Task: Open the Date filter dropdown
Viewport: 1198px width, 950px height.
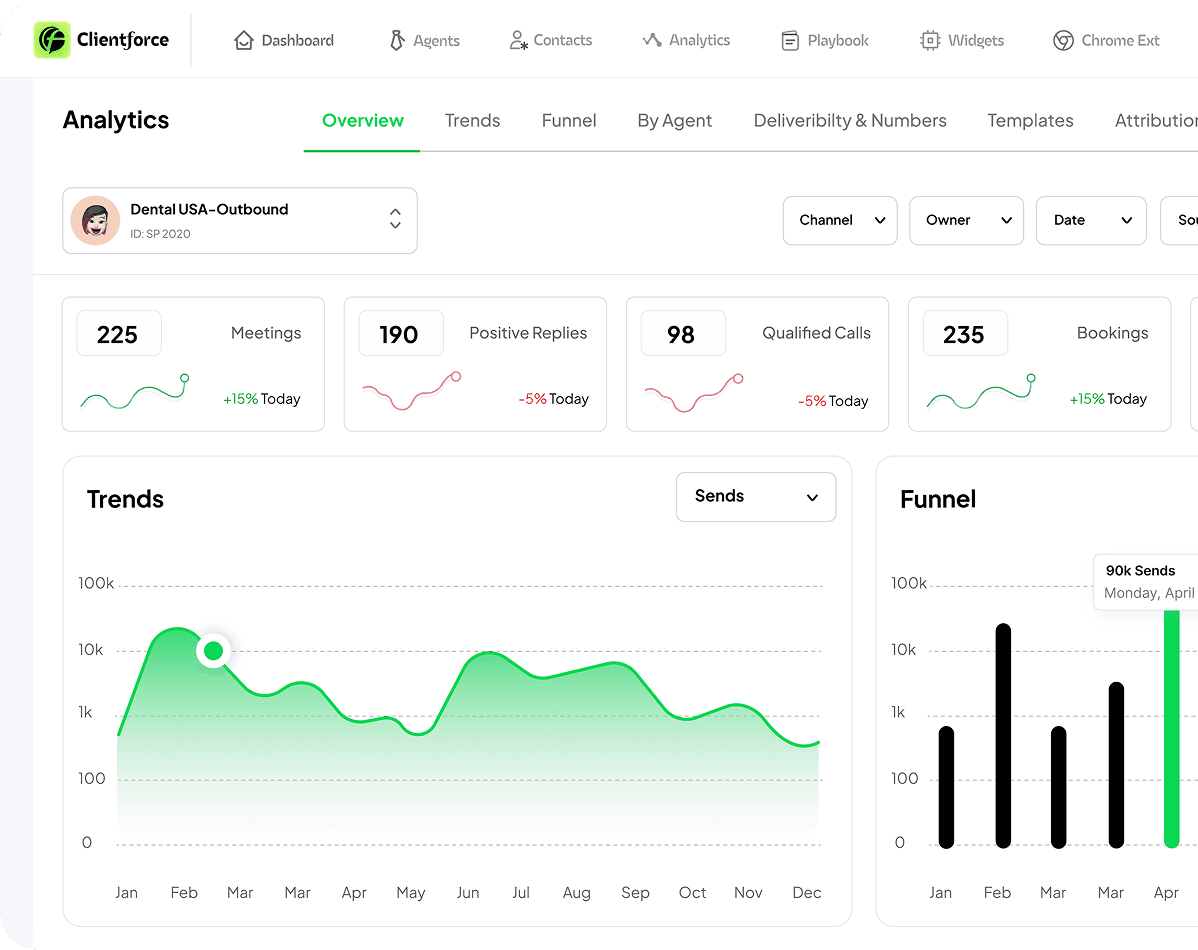Action: click(x=1090, y=220)
